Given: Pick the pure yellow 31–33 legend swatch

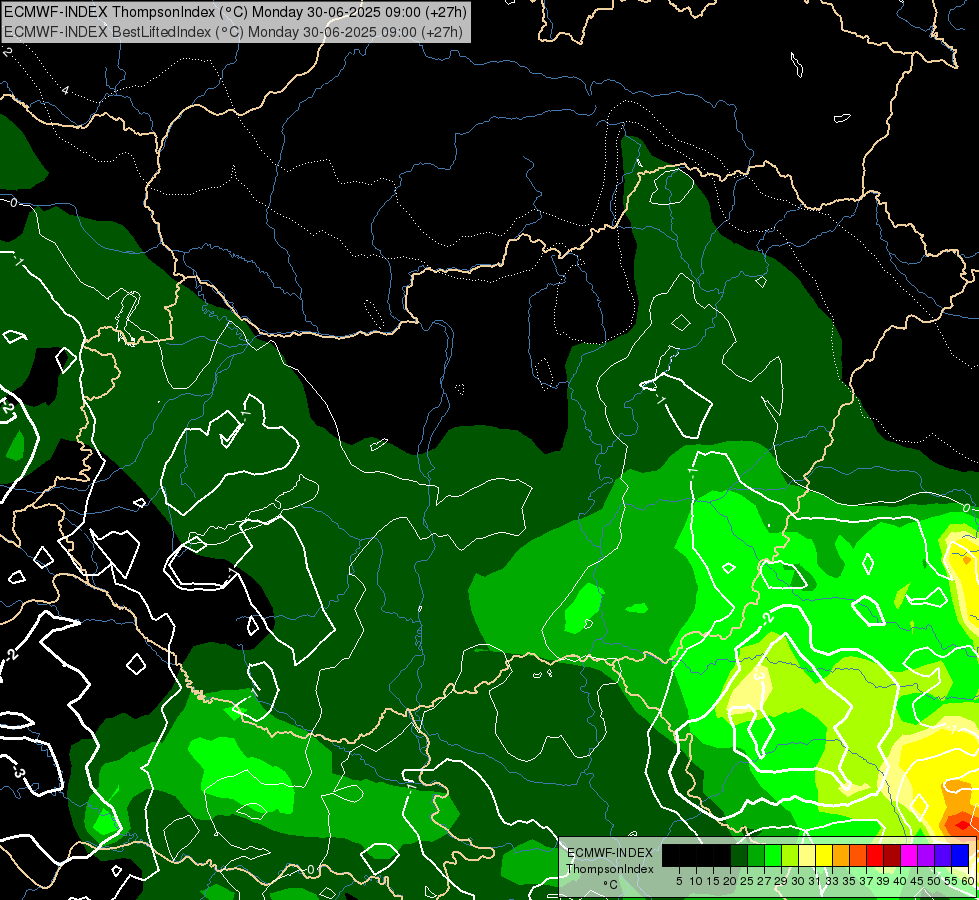Looking at the screenshot, I should point(824,855).
